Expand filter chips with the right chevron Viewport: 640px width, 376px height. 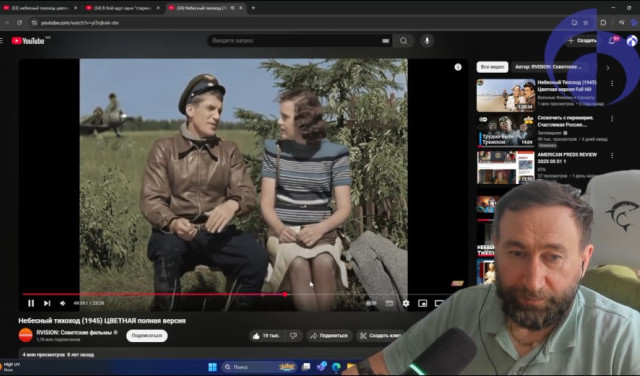point(607,67)
